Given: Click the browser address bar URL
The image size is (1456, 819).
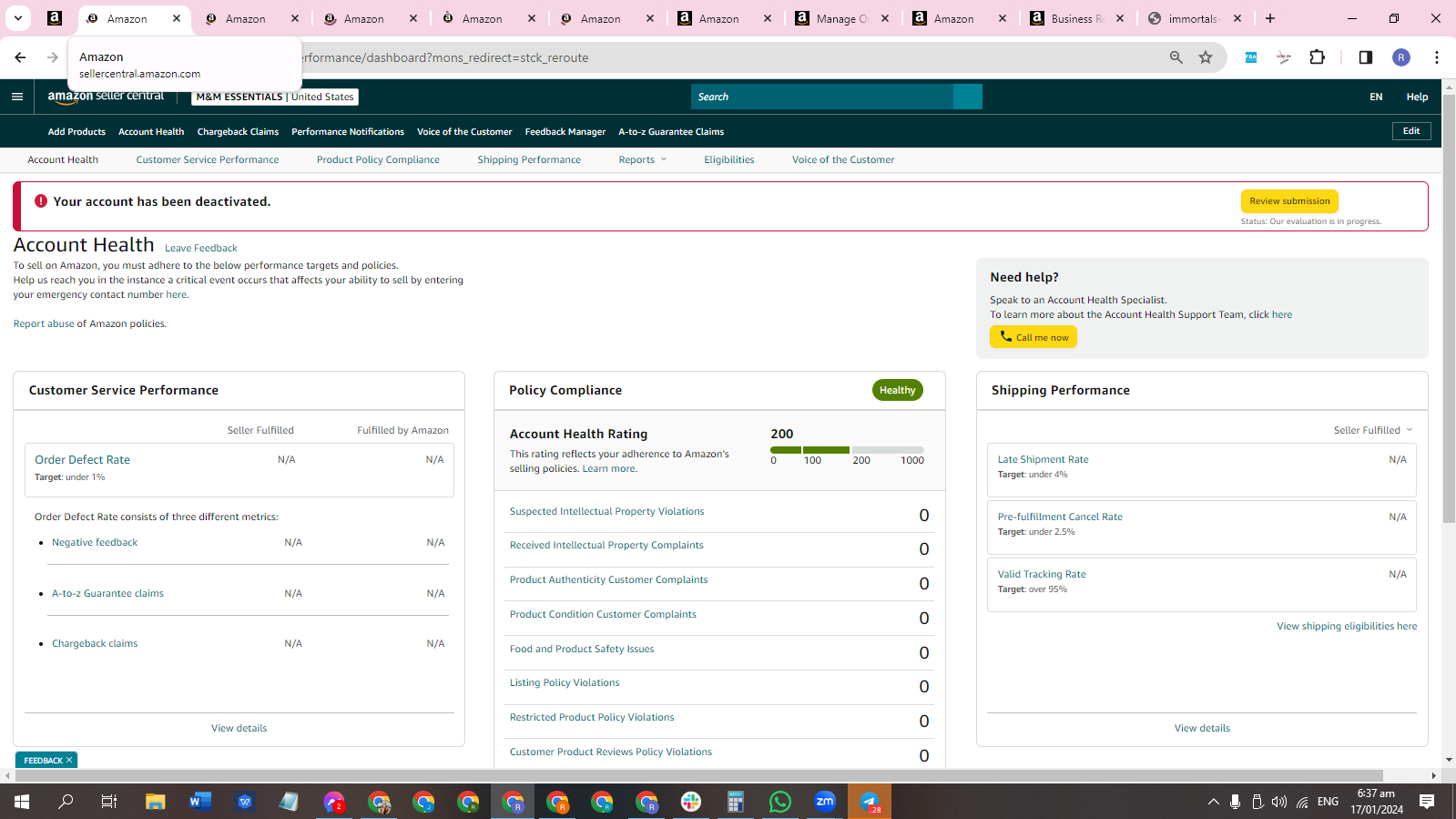Looking at the screenshot, I should (444, 57).
